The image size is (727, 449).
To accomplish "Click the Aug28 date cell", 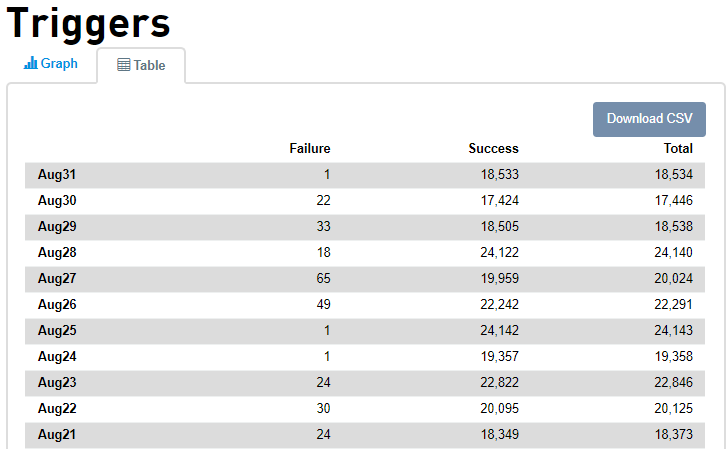I will click(x=57, y=253).
